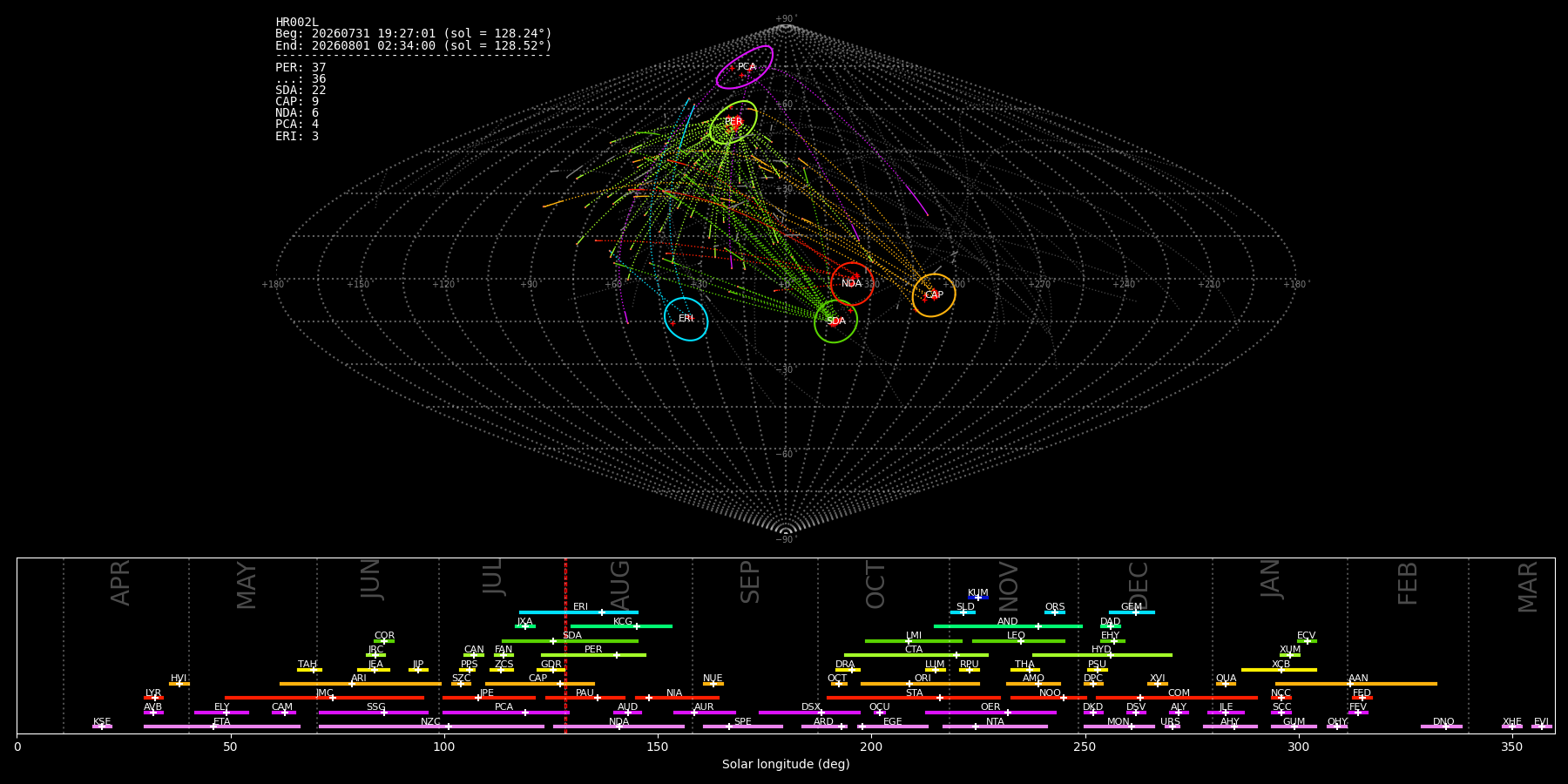Click the 'SDA: 22' legend count

tap(301, 91)
